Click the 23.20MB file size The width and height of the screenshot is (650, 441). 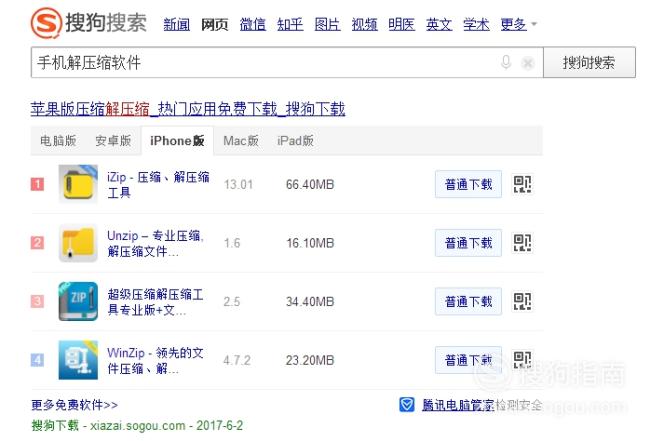(x=310, y=360)
